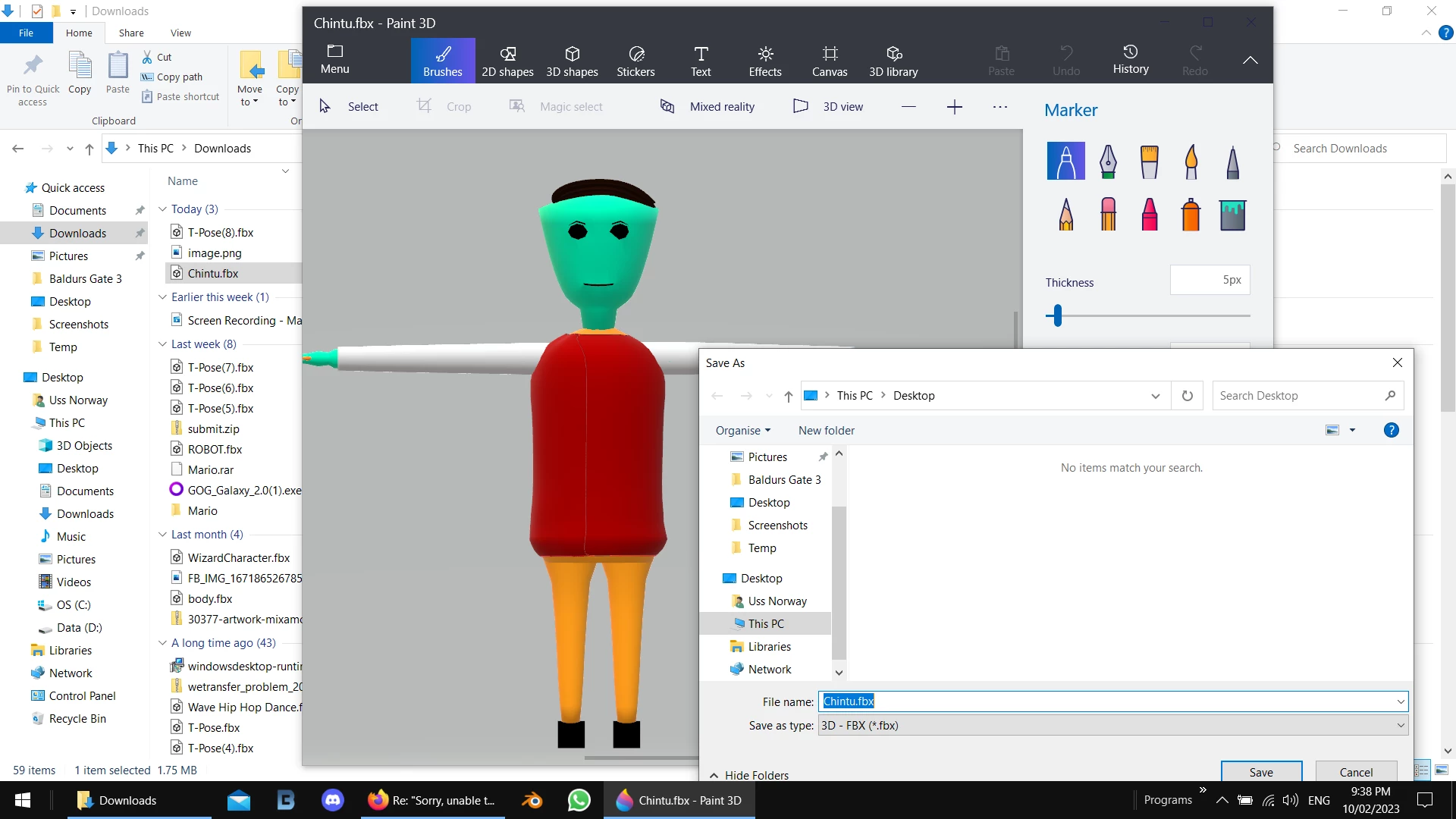Select the Spray can tool
This screenshot has height=819, width=1456.
pos(1191,215)
